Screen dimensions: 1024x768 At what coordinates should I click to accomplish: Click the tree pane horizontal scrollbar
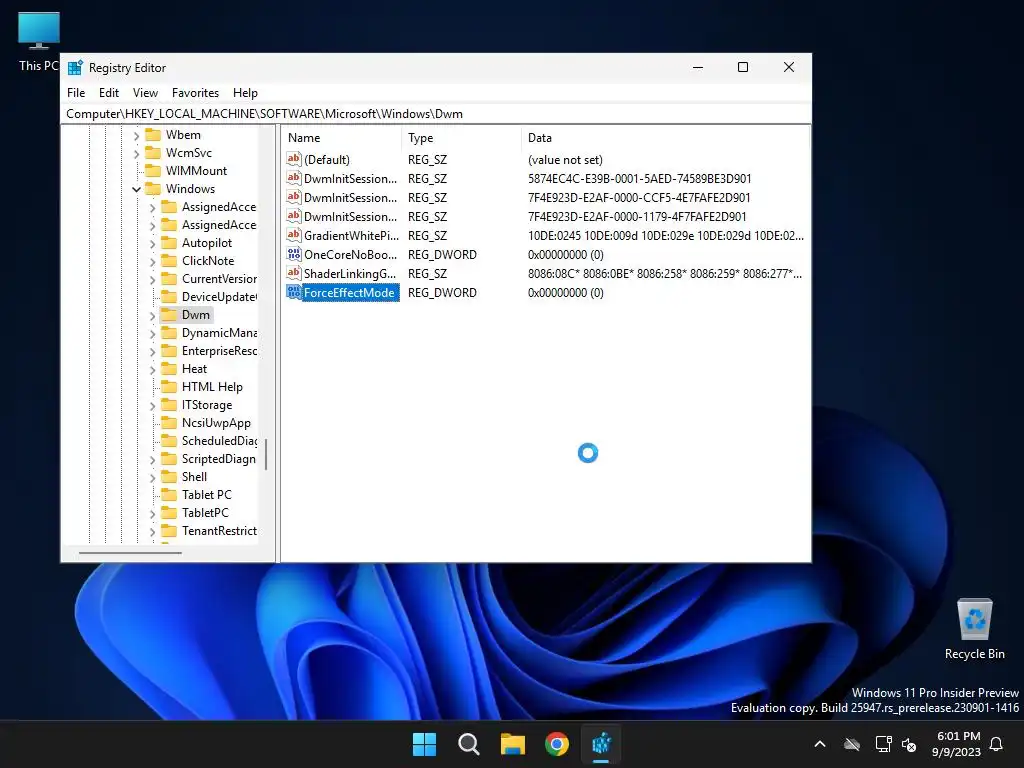click(x=130, y=553)
